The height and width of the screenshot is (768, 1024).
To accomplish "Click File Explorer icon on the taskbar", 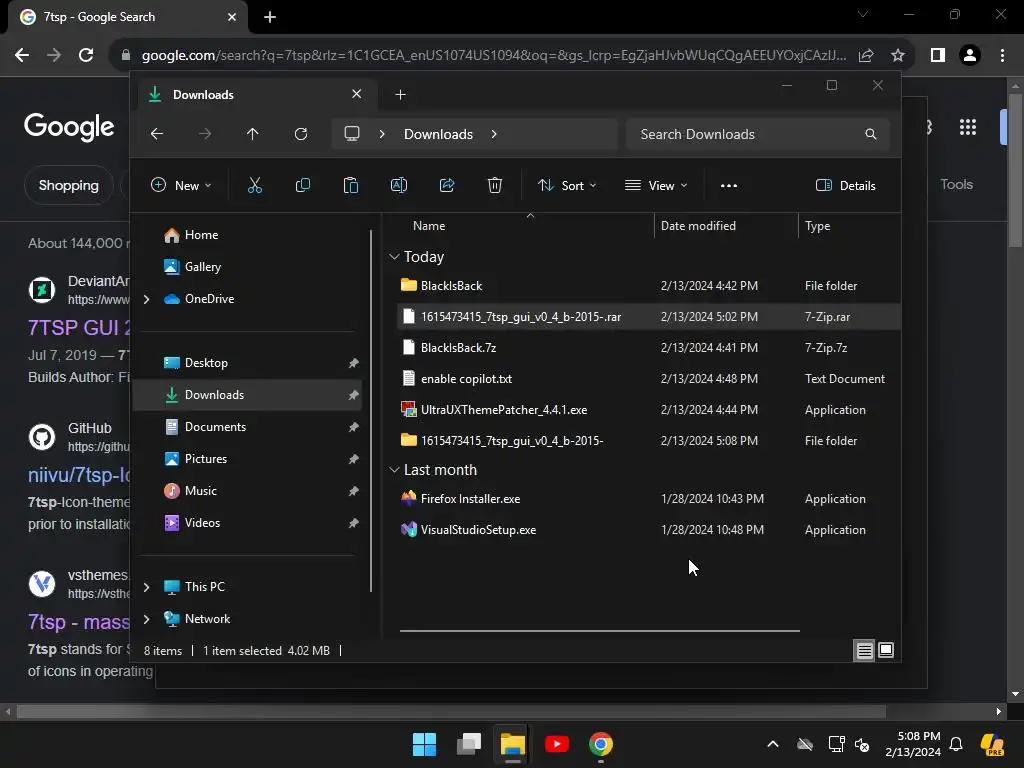I will coord(513,744).
